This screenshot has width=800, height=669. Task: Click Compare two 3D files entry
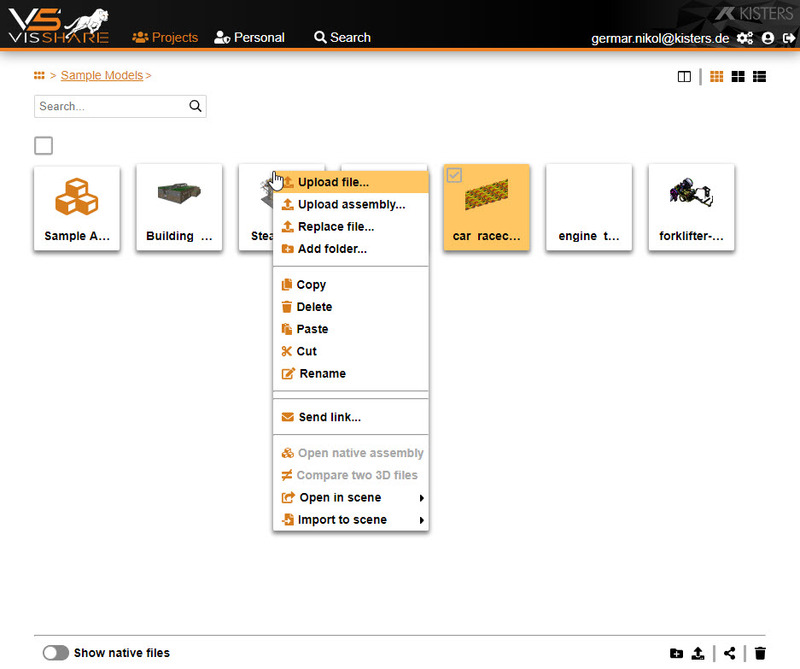click(351, 475)
